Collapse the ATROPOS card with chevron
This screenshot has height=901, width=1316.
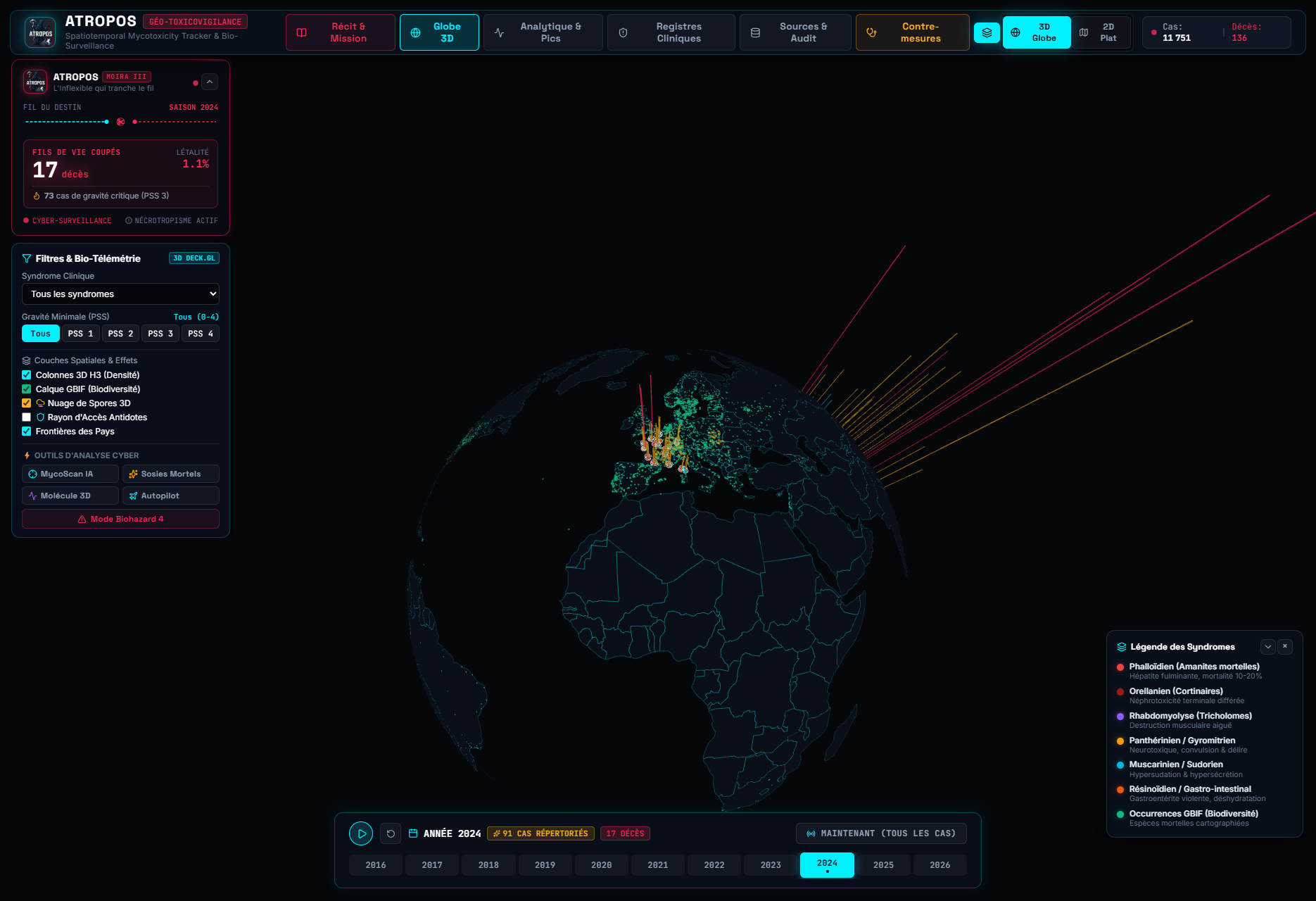[x=210, y=82]
